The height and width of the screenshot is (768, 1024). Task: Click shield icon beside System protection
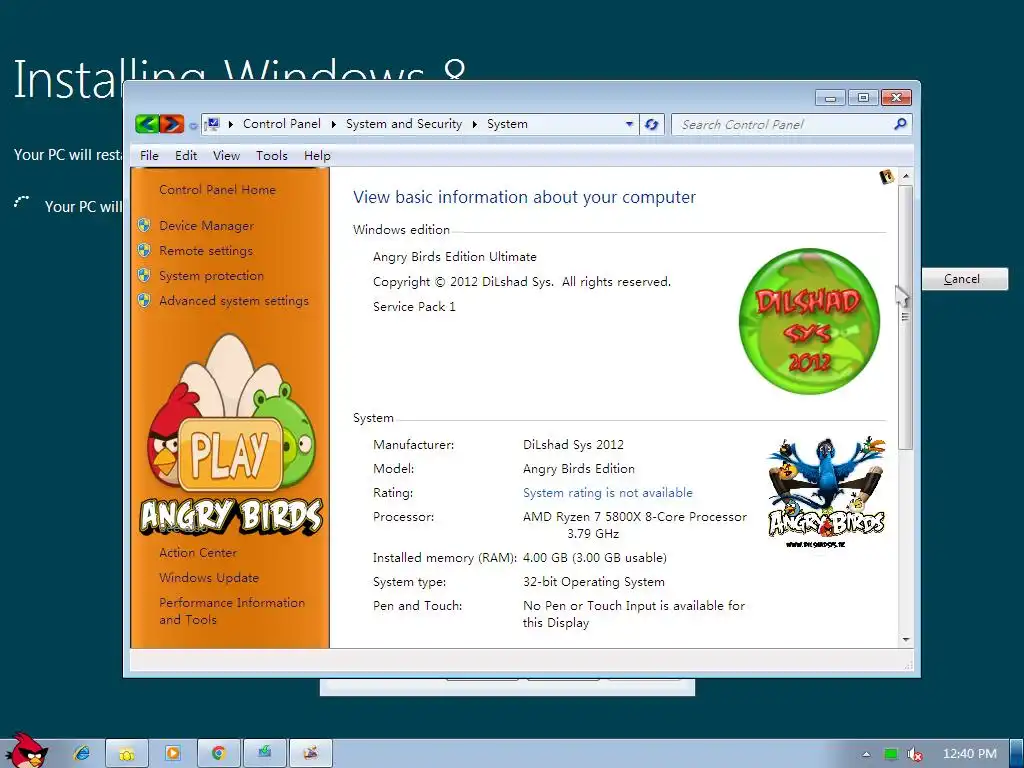pos(144,276)
